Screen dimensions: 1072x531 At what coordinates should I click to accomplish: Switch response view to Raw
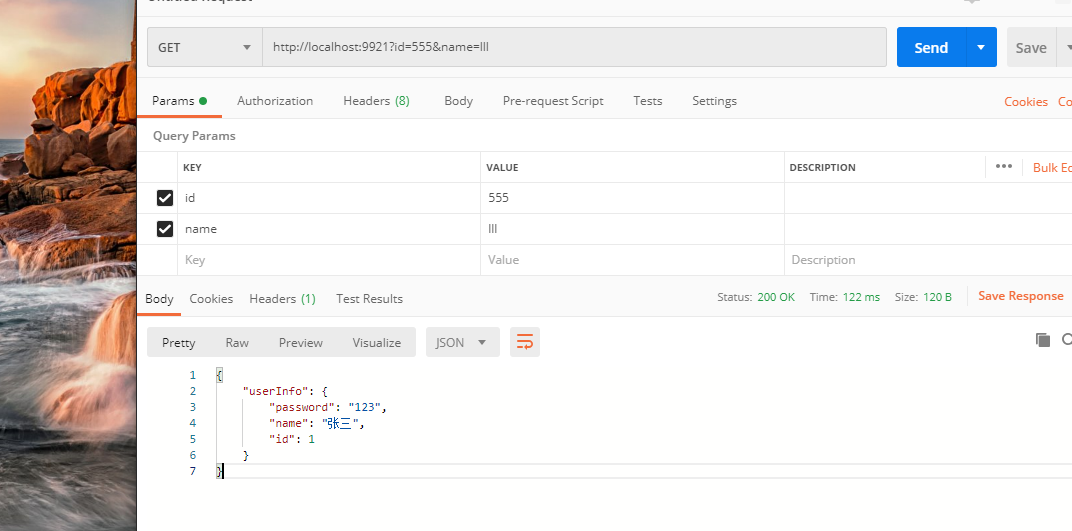(237, 342)
